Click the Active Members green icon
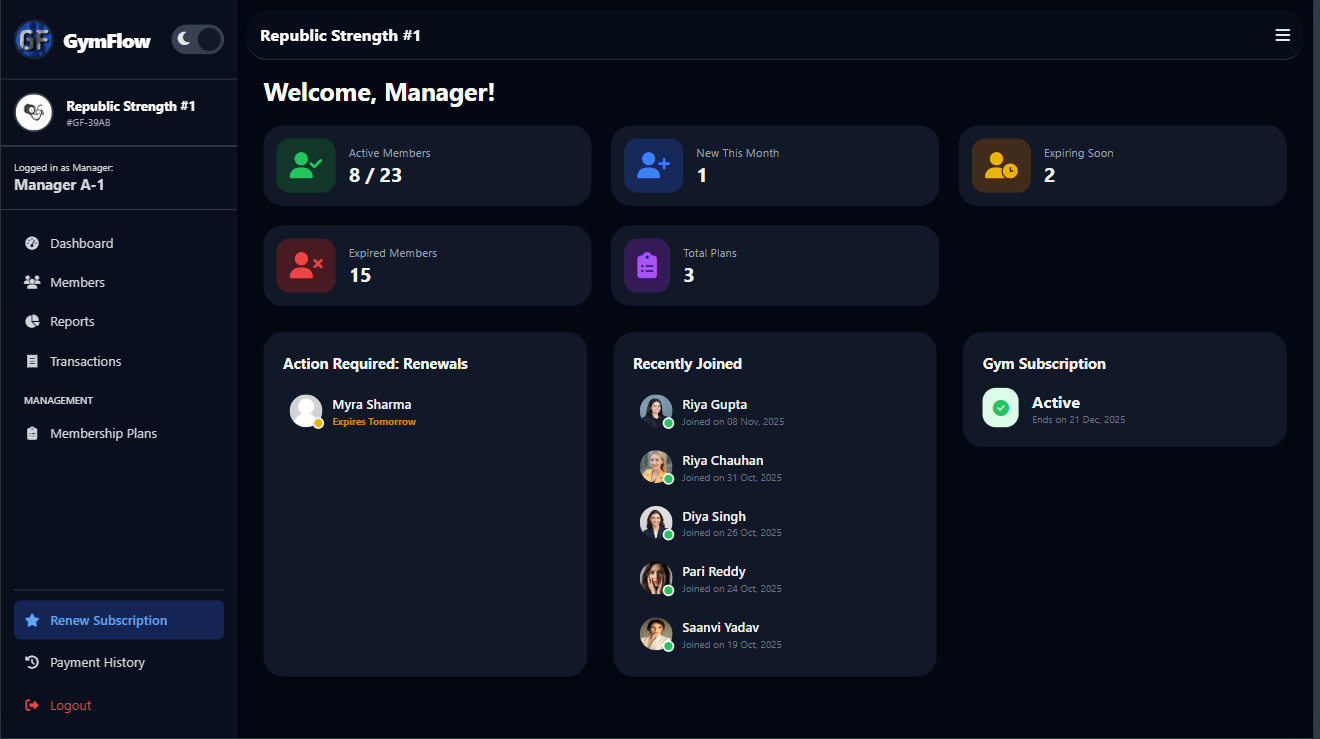The height and width of the screenshot is (739, 1320). coord(305,166)
